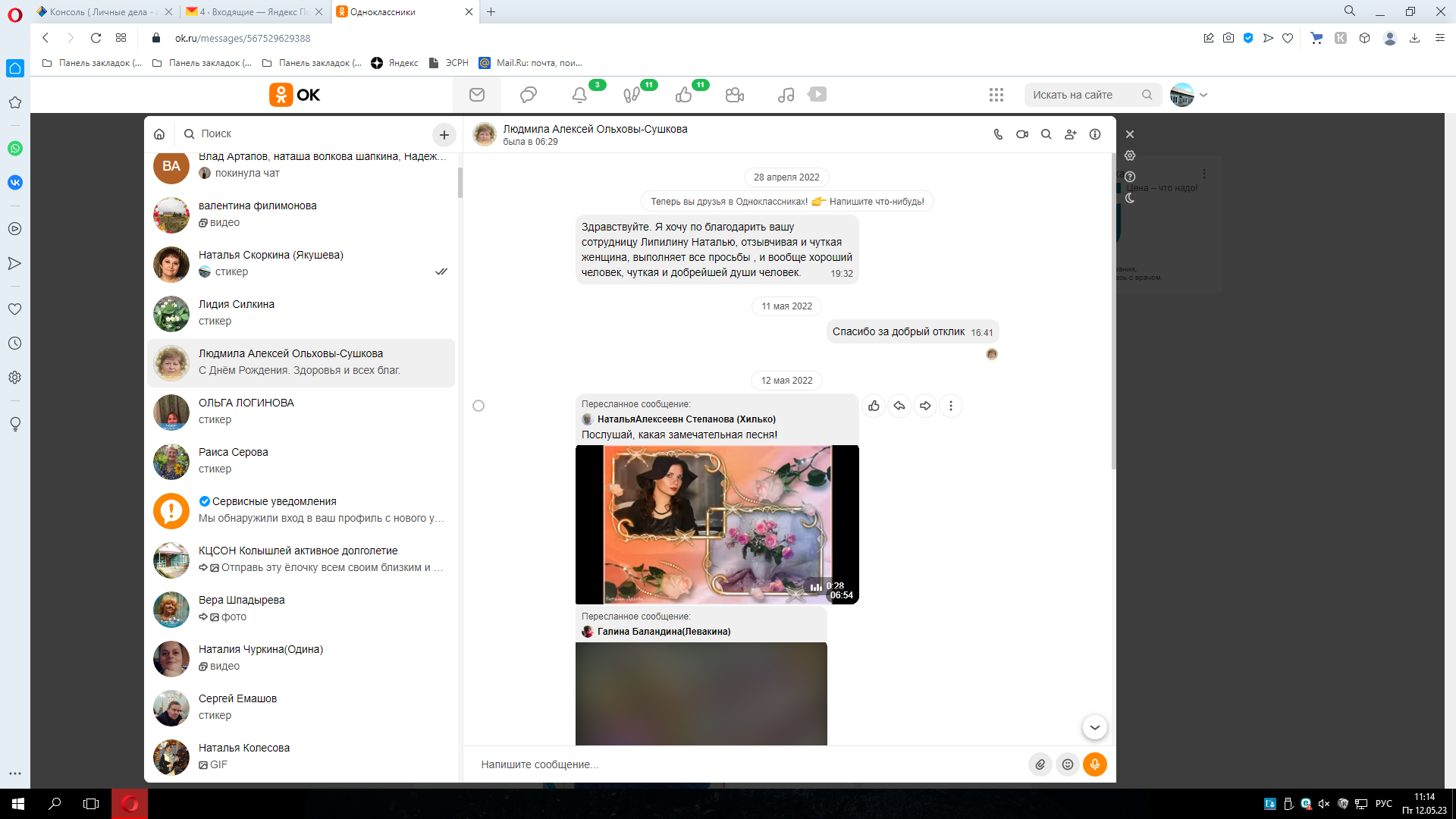Image resolution: width=1456 pixels, height=819 pixels.
Task: Open НатальяАлексеевн Степанова (Хилько) sender link
Action: (x=686, y=419)
